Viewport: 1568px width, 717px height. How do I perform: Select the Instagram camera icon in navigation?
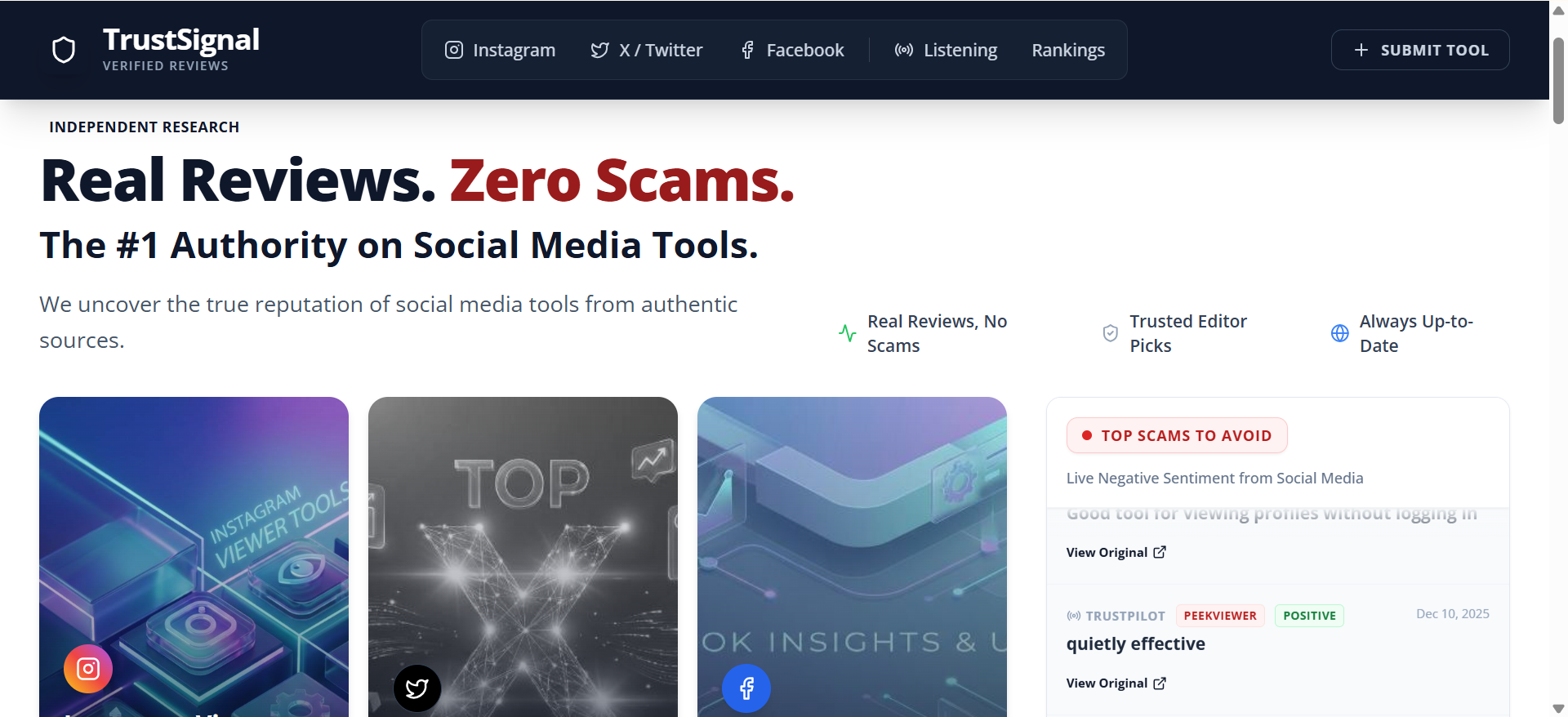[454, 50]
